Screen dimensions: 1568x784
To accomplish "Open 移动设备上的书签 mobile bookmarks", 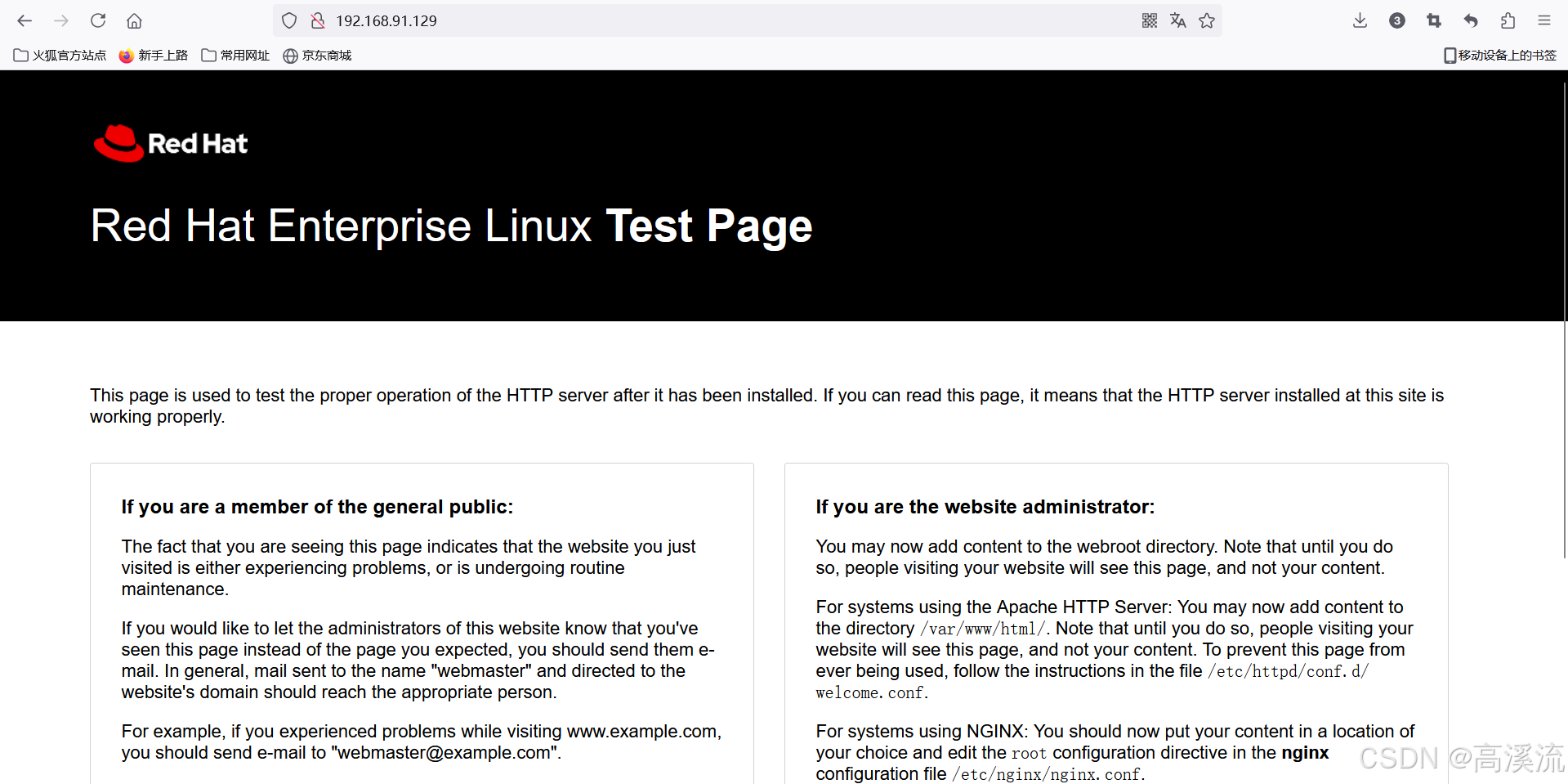I will click(x=1500, y=56).
